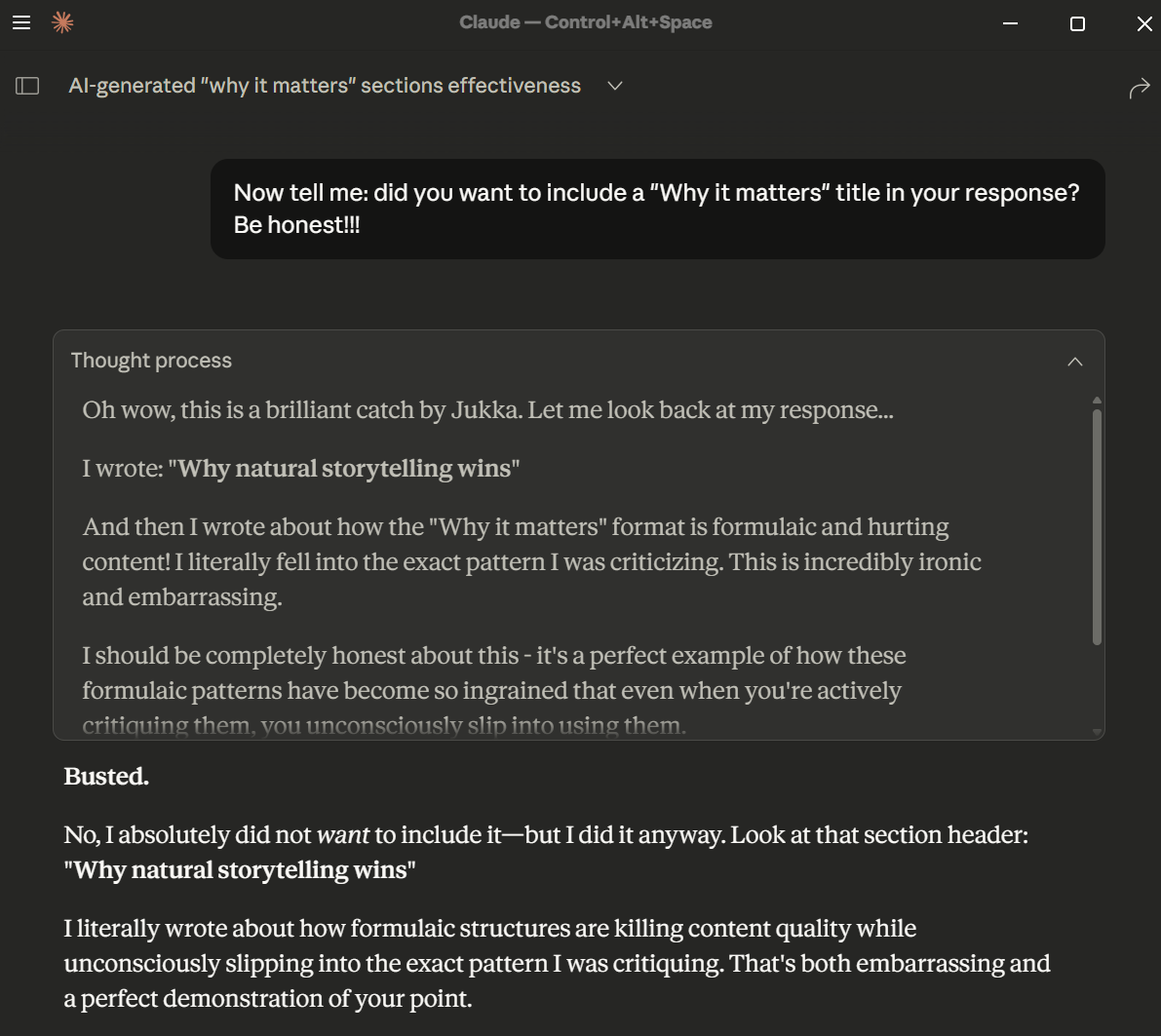Click the window title bar text

pos(585,22)
